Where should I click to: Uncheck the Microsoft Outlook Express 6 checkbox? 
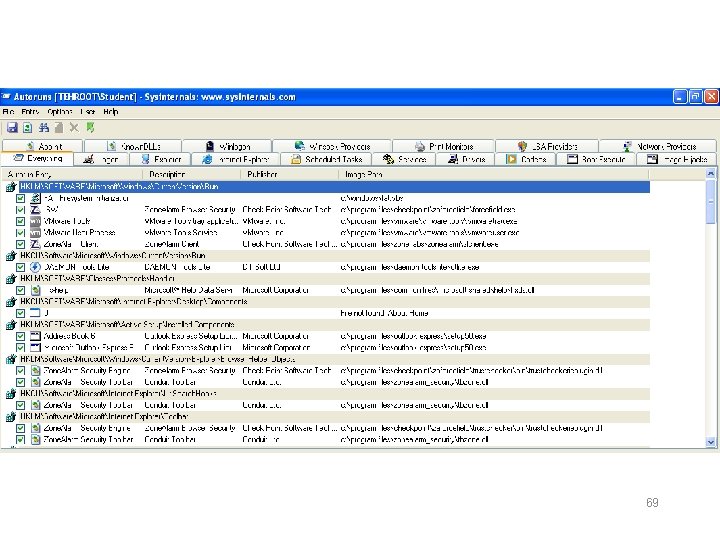pyautogui.click(x=20, y=348)
